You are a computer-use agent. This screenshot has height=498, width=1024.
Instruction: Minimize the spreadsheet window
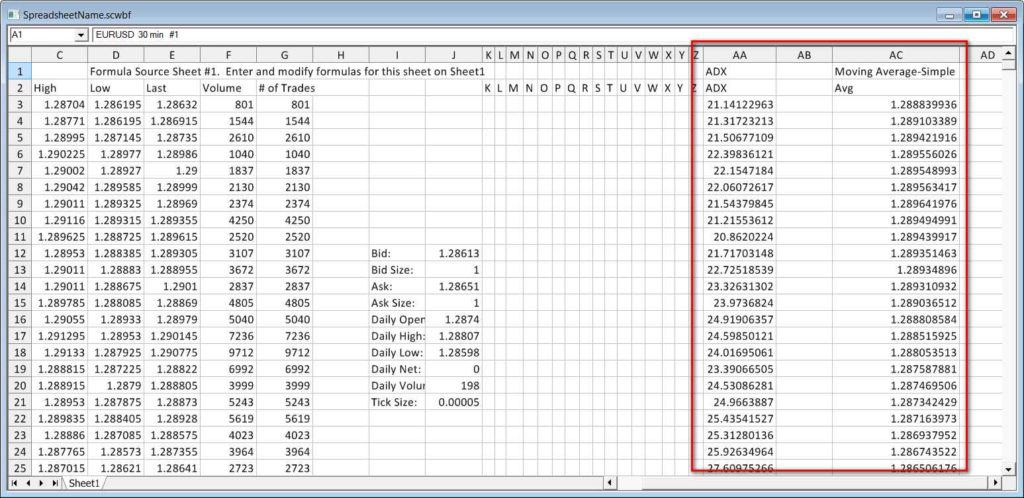[x=949, y=14]
